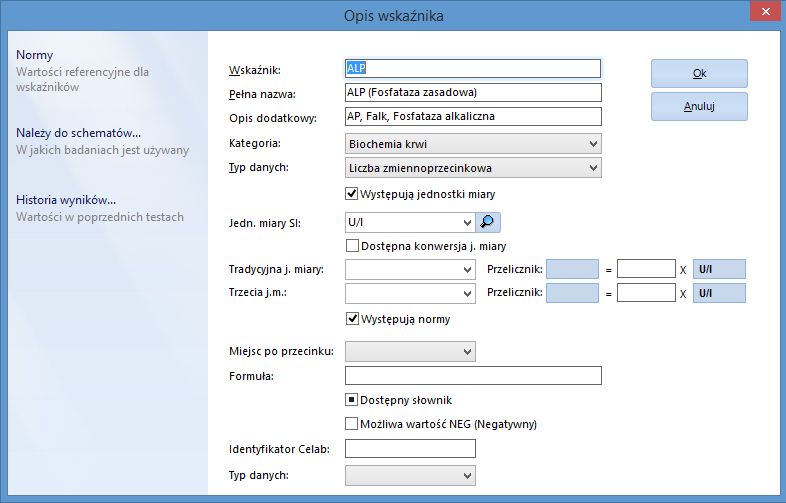786x503 pixels.
Task: Open the Jedn. miary SI dropdown
Action: point(410,222)
